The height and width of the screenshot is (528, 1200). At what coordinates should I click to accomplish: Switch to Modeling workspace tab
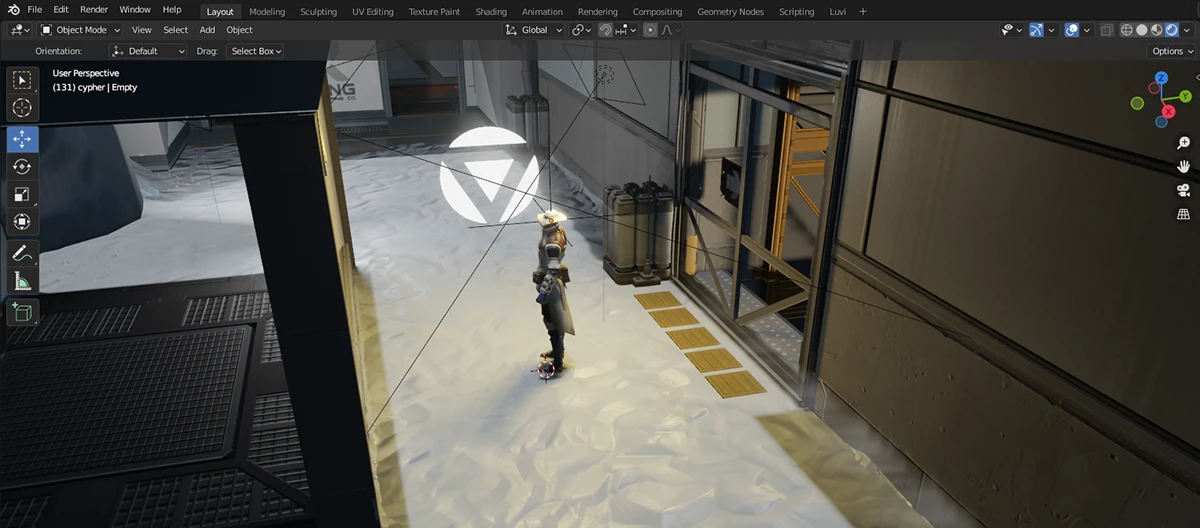(x=267, y=12)
